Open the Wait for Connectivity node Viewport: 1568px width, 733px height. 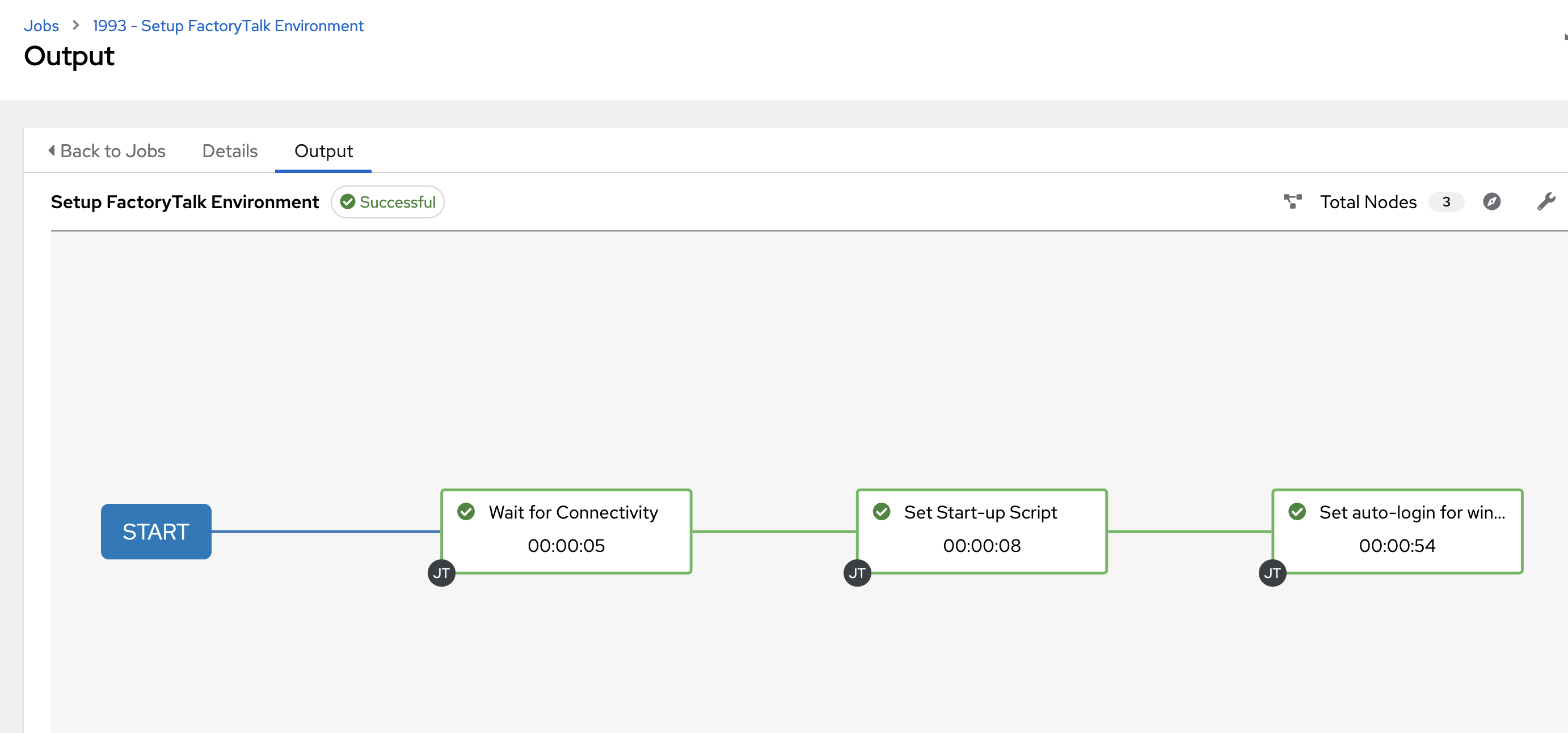566,531
